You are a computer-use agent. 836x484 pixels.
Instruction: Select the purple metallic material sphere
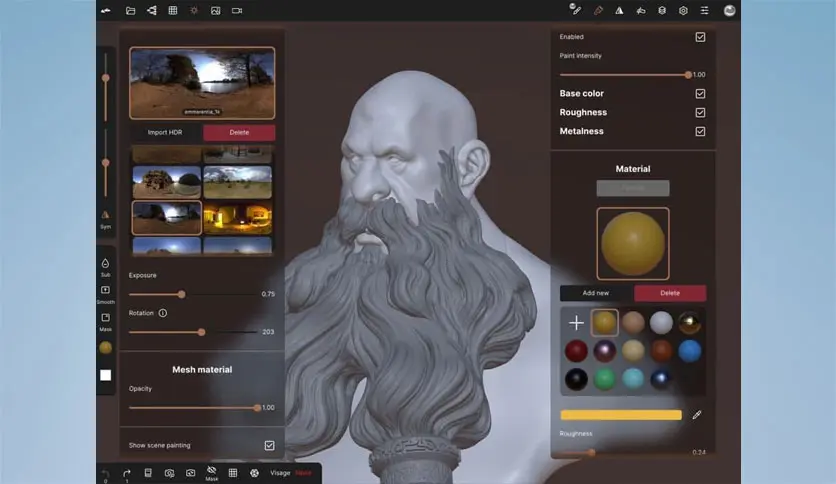point(605,351)
